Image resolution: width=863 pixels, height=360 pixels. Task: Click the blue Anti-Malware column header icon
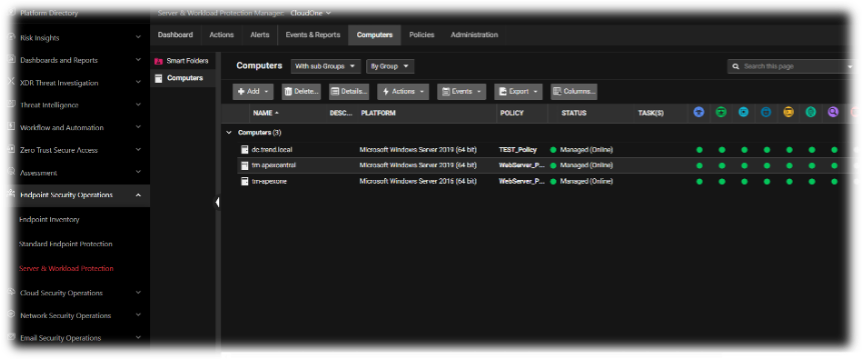pyautogui.click(x=699, y=112)
